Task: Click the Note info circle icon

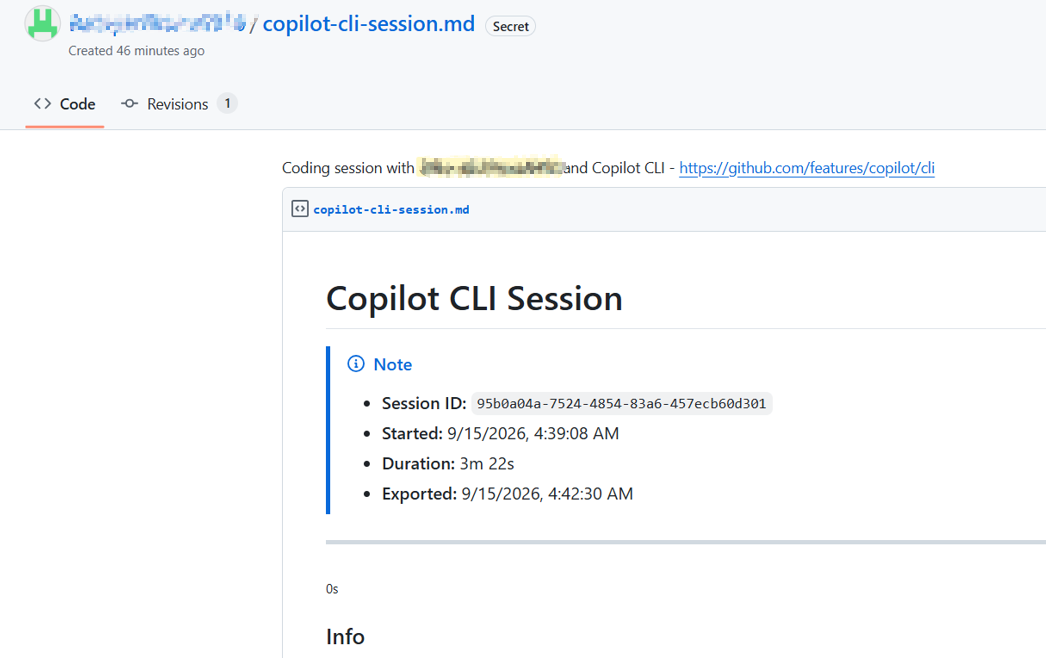Action: point(356,364)
